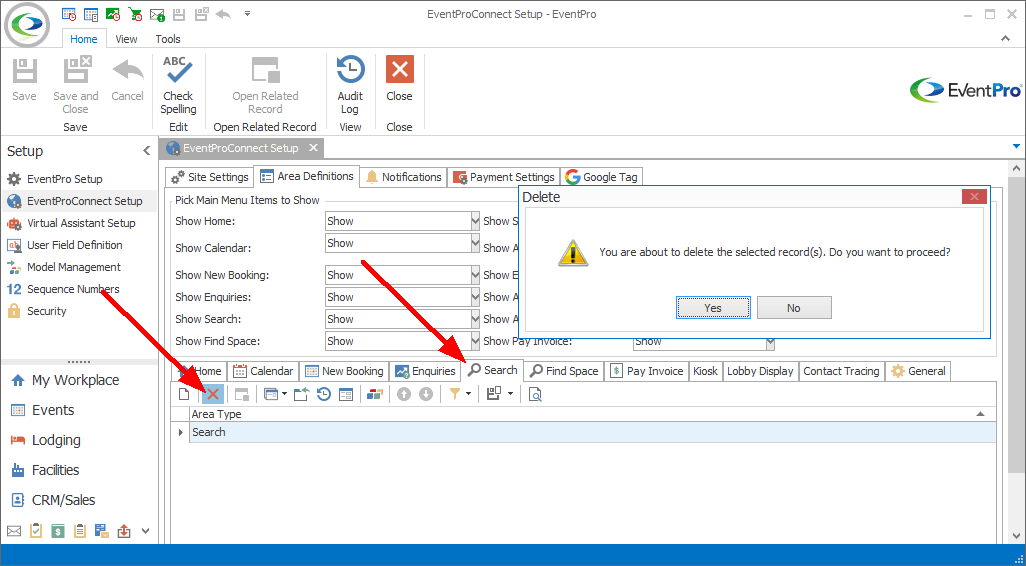Close the EventProConnect Setup document tab
The width and height of the screenshot is (1026, 566).
(313, 148)
